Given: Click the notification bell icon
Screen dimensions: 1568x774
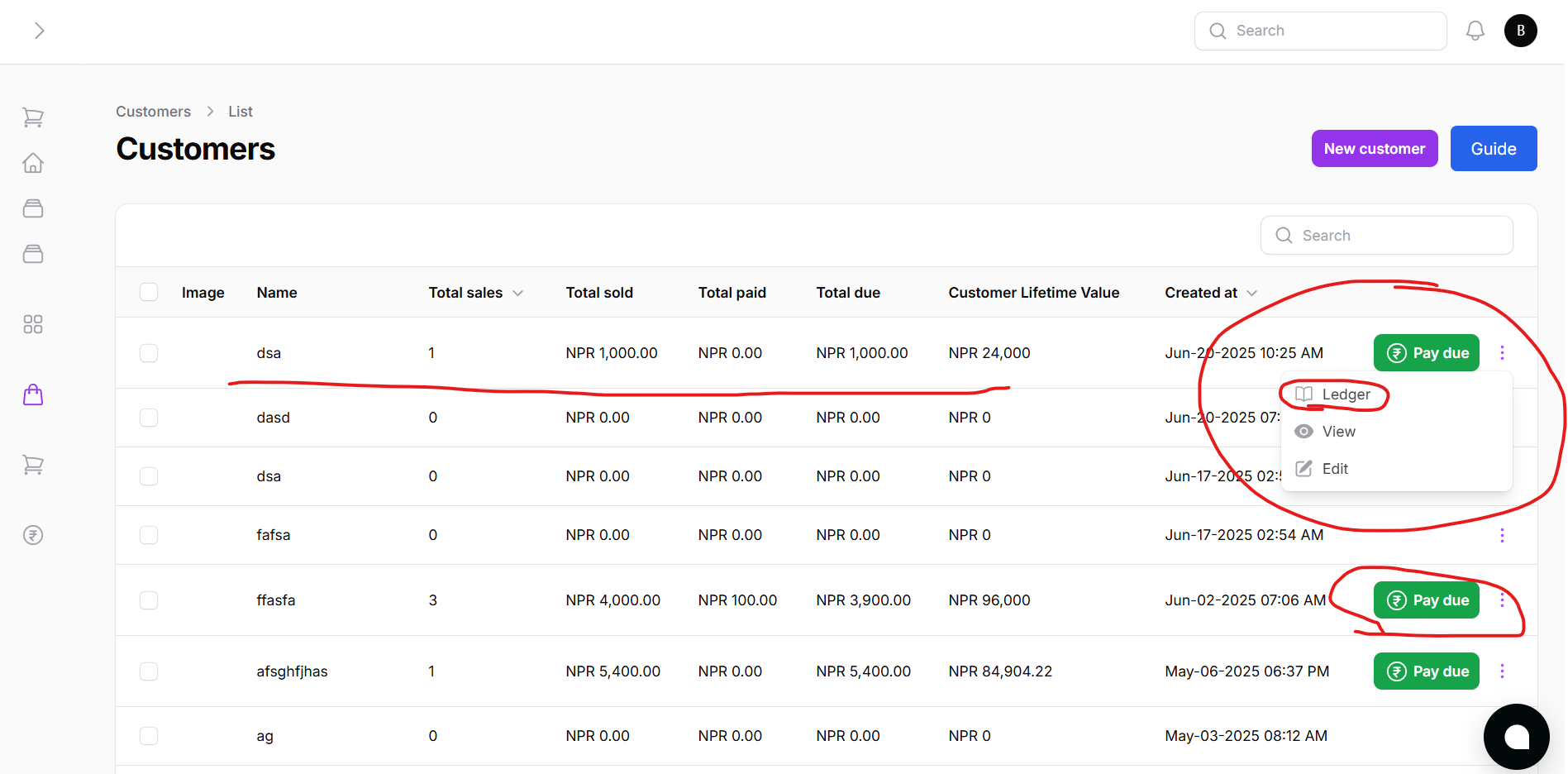Looking at the screenshot, I should click(1475, 31).
